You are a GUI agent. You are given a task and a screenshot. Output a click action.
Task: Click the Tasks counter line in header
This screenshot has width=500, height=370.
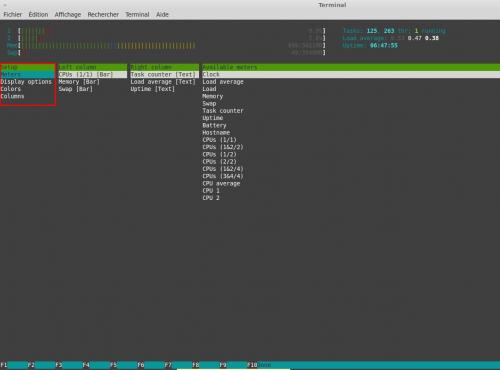[x=394, y=31]
